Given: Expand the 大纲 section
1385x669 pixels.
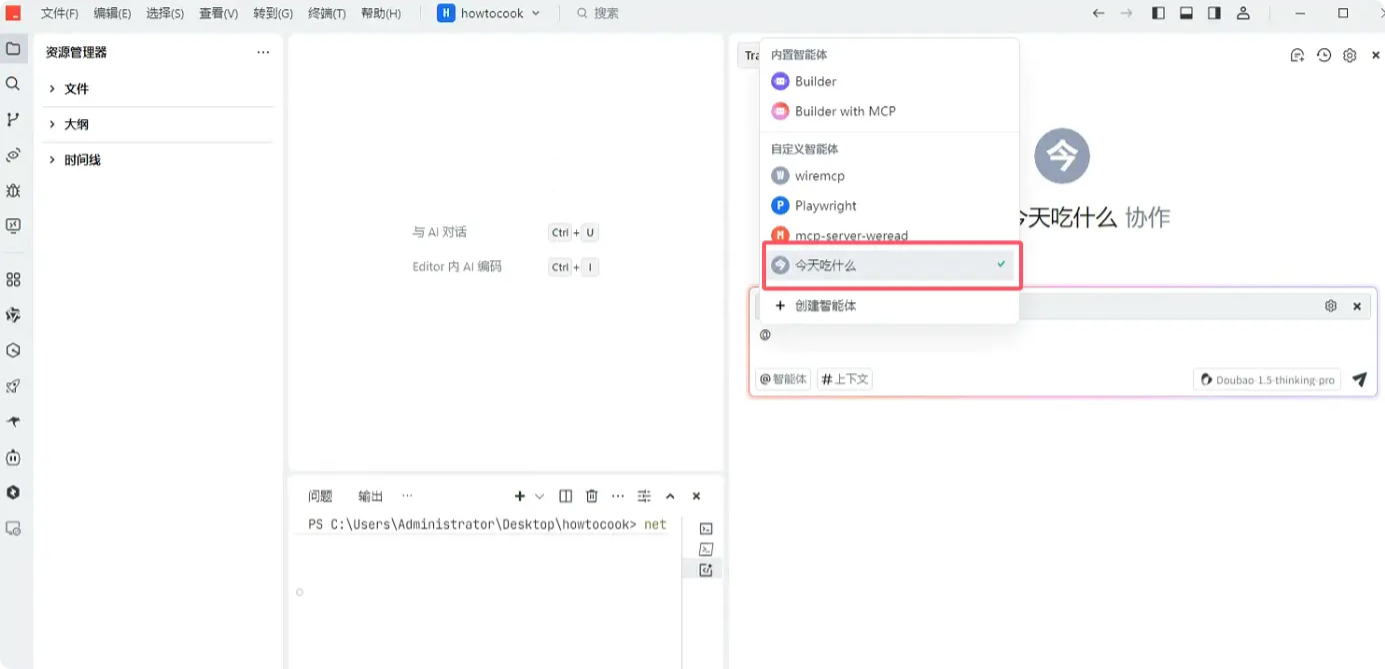Looking at the screenshot, I should pos(160,124).
